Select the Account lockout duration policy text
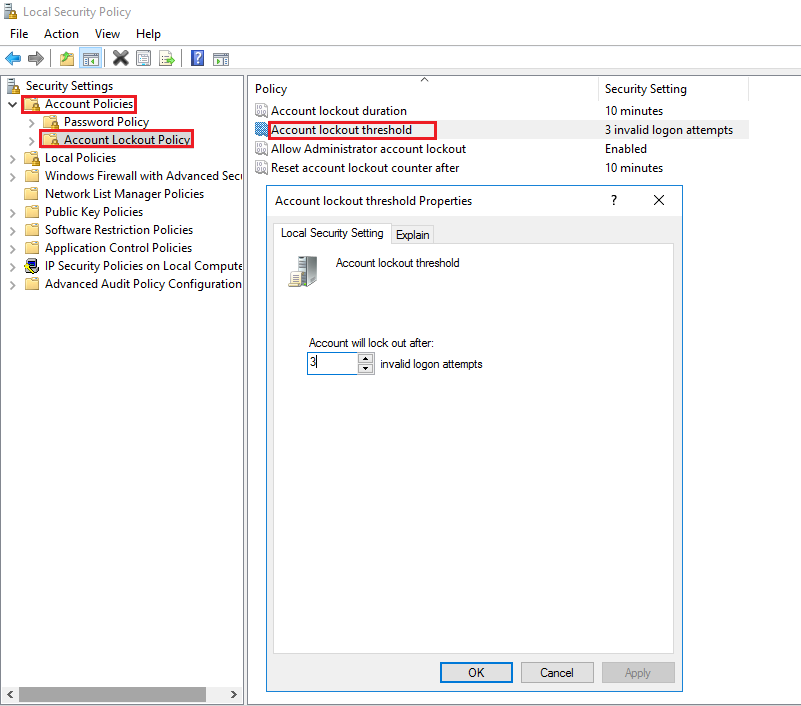The width and height of the screenshot is (801, 706). (339, 110)
